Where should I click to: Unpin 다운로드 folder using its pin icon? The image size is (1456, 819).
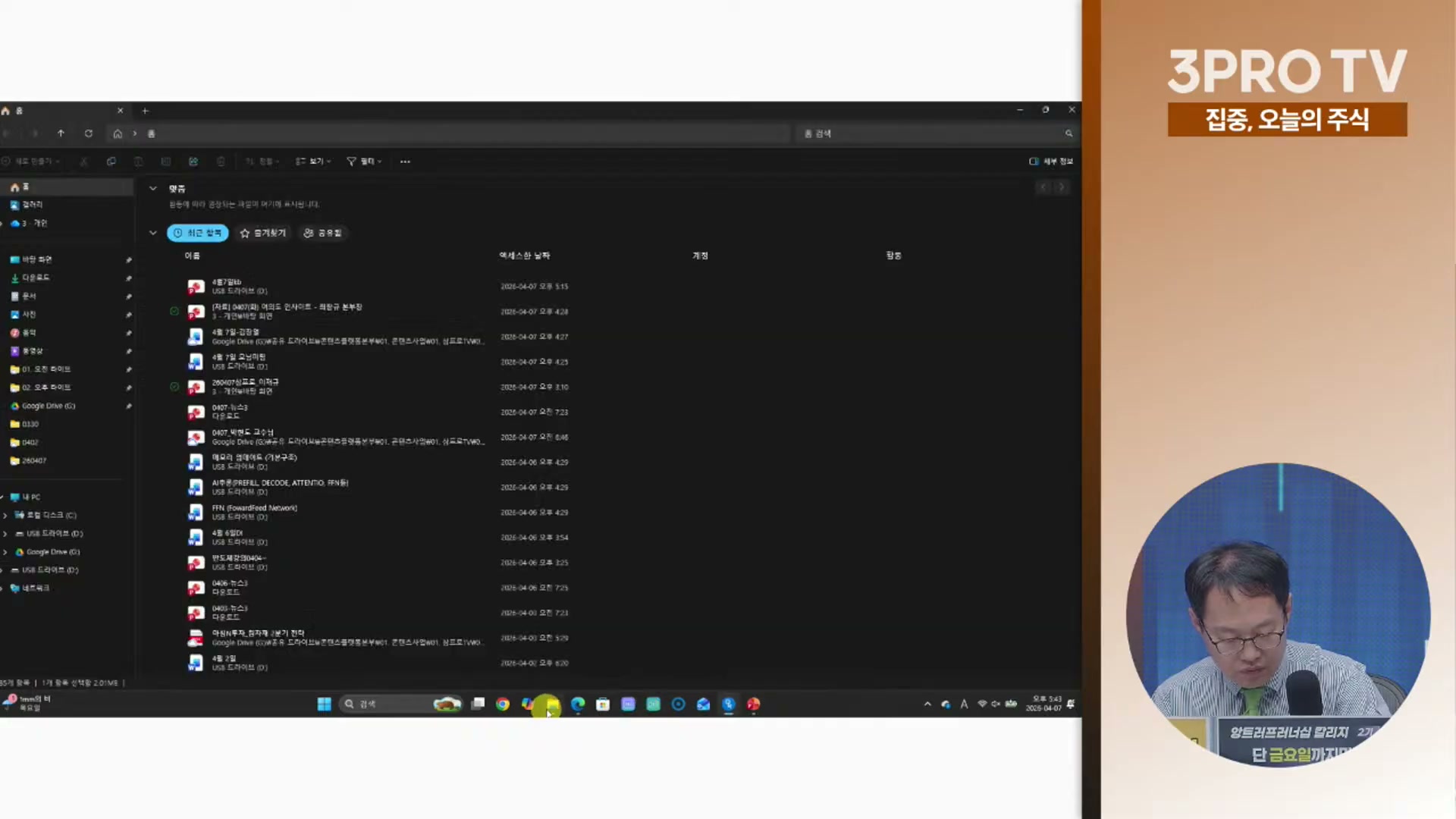click(129, 278)
